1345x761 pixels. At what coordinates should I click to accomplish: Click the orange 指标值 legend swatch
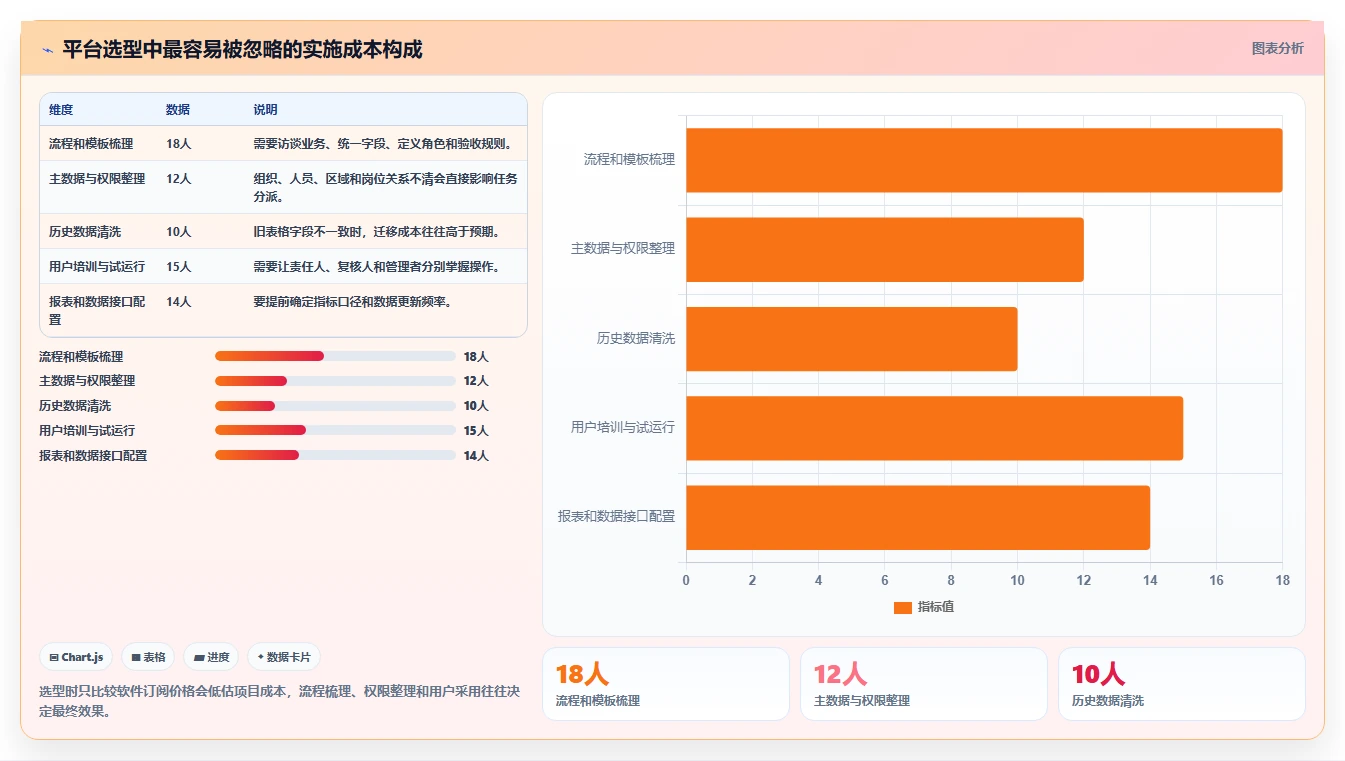902,607
